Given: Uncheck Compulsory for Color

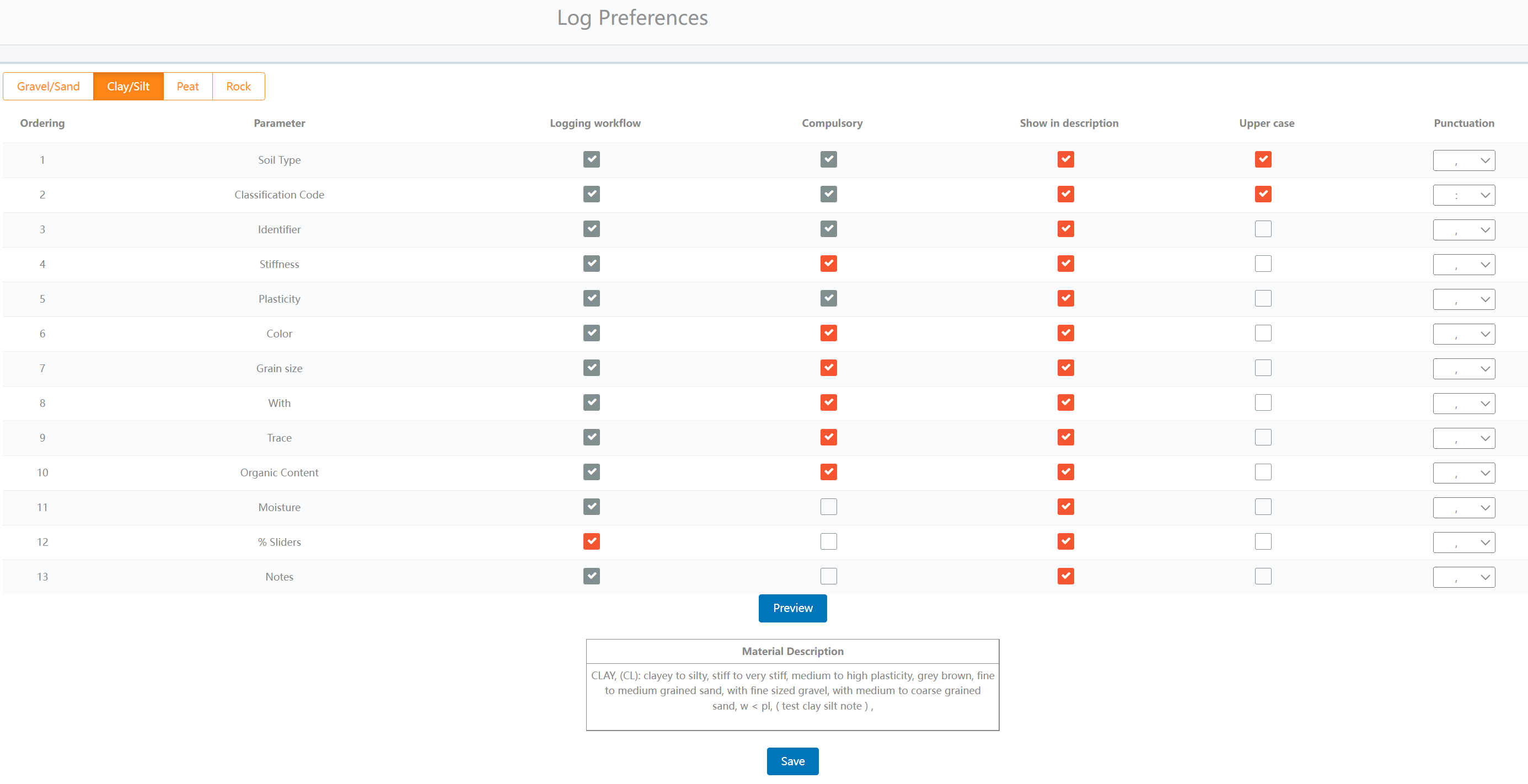Looking at the screenshot, I should point(829,332).
